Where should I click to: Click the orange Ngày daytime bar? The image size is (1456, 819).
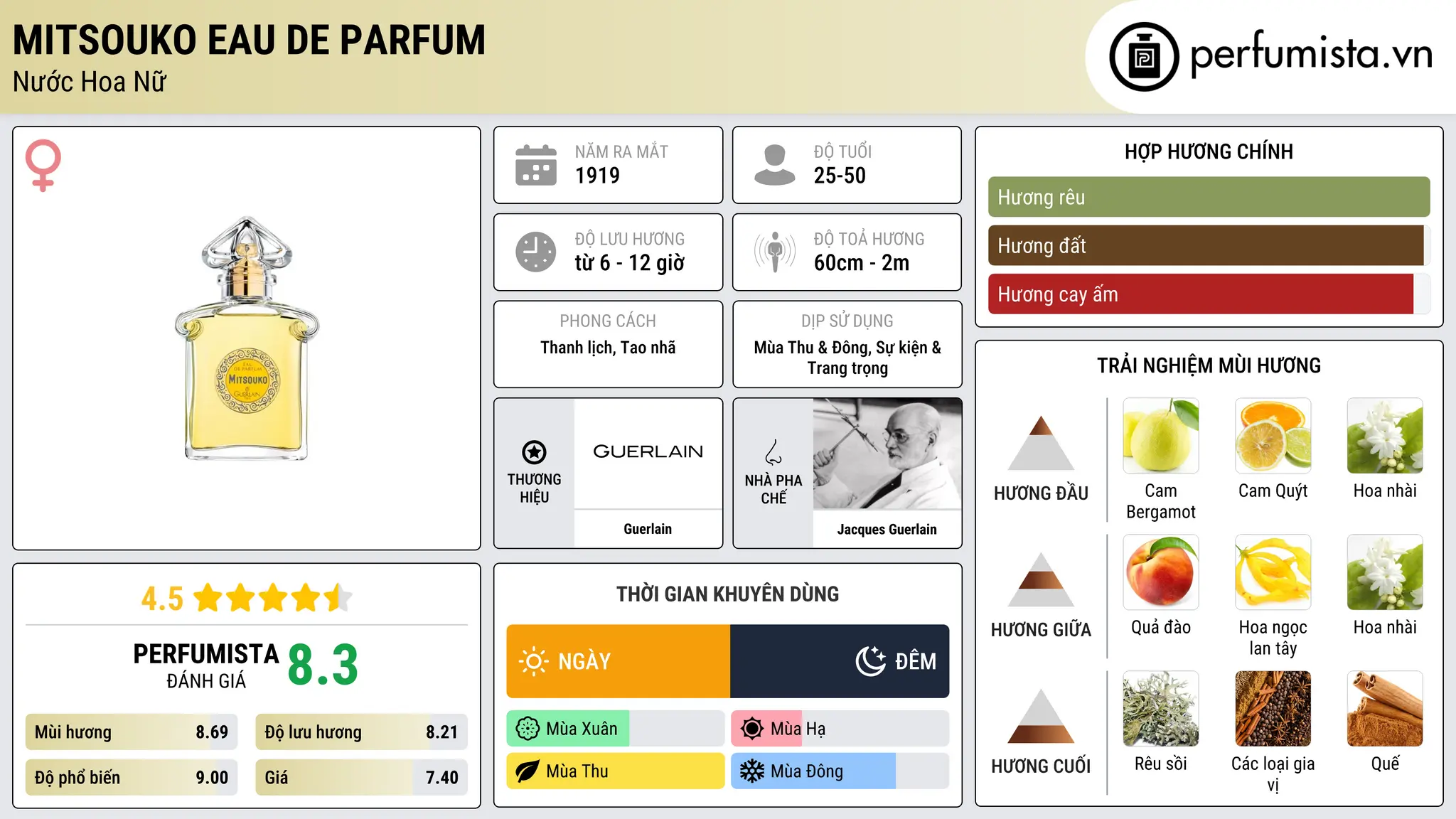click(x=619, y=661)
